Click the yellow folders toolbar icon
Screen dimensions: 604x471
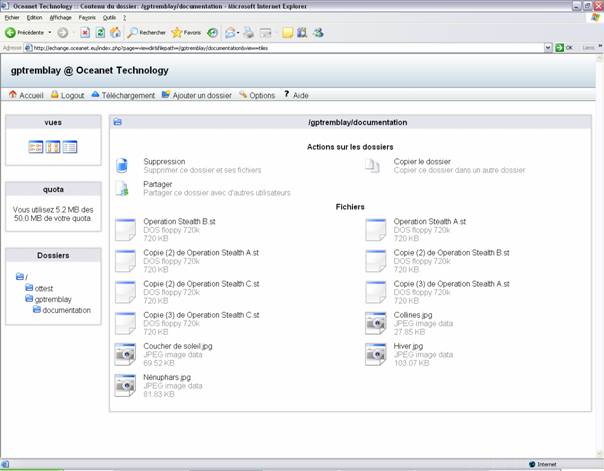(287, 33)
